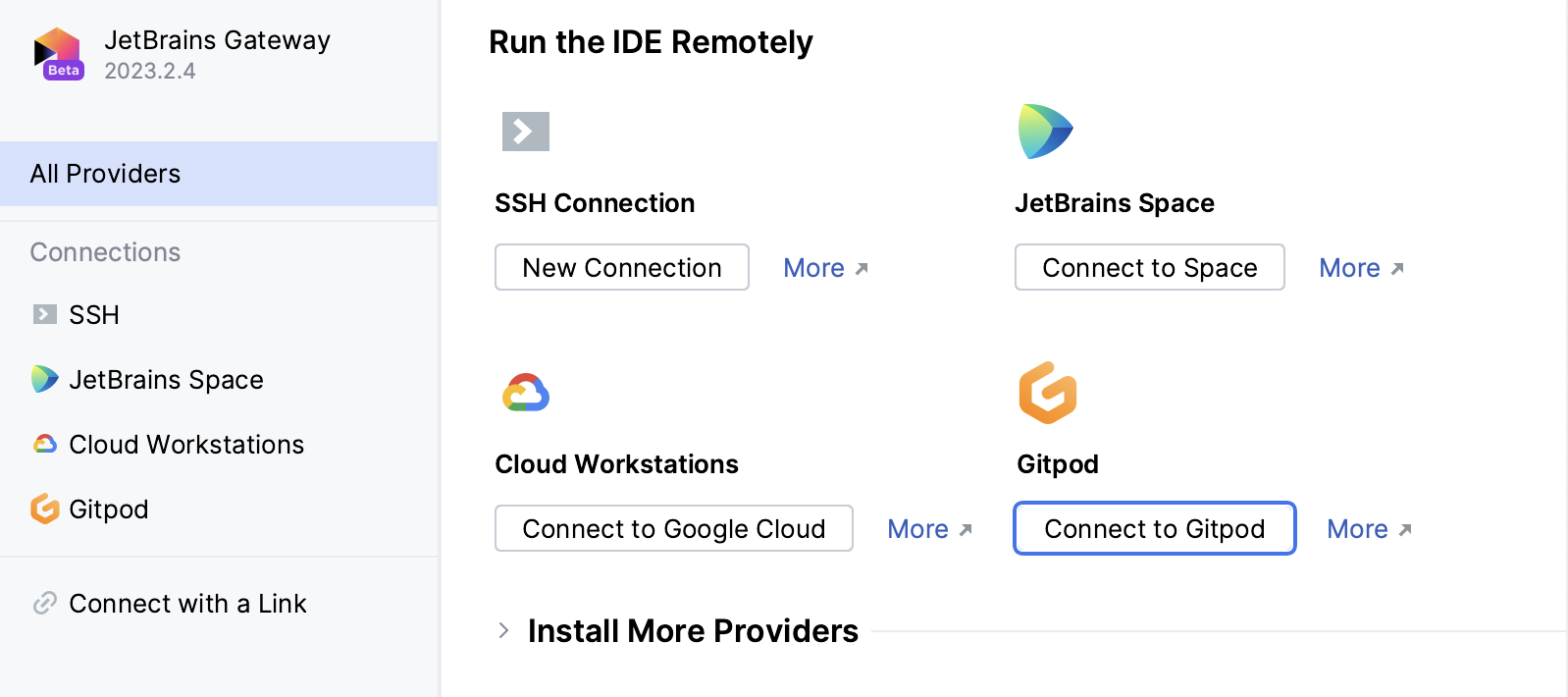Click the Connect to Space button

coord(1149,267)
